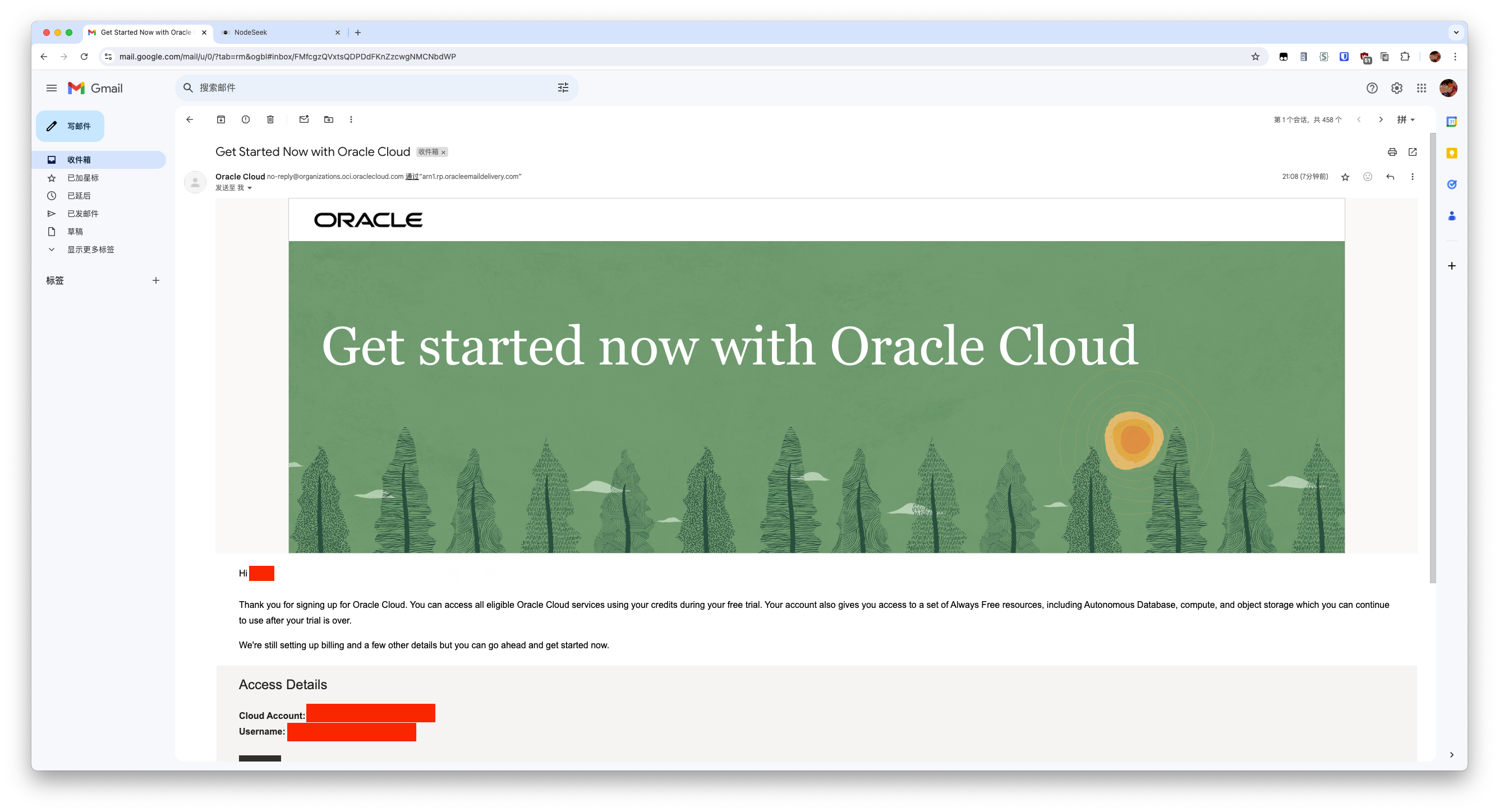Expand 显示更多标签 in the sidebar
Viewport: 1499px width, 812px height.
(90, 250)
